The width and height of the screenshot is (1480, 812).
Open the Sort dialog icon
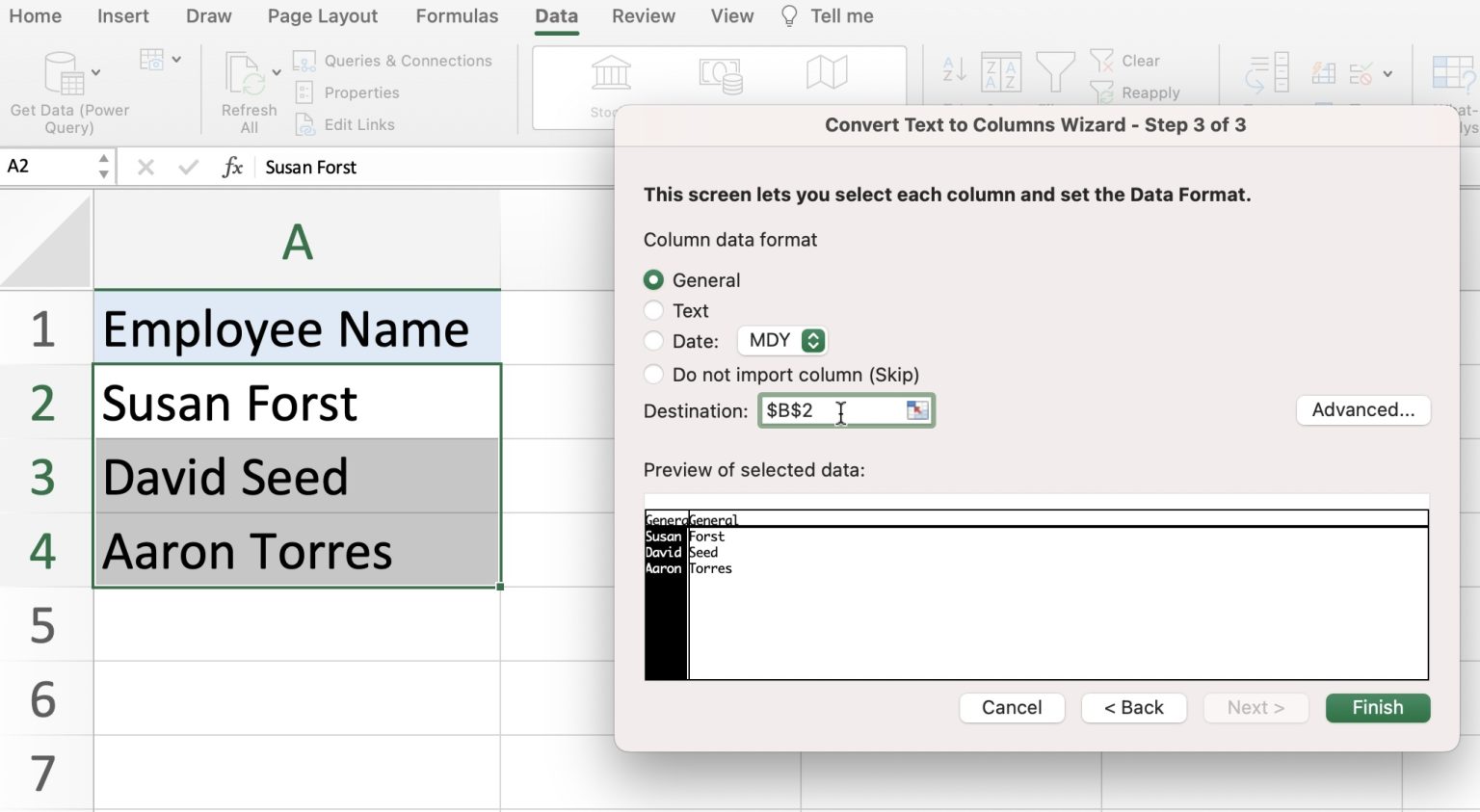coord(1001,72)
